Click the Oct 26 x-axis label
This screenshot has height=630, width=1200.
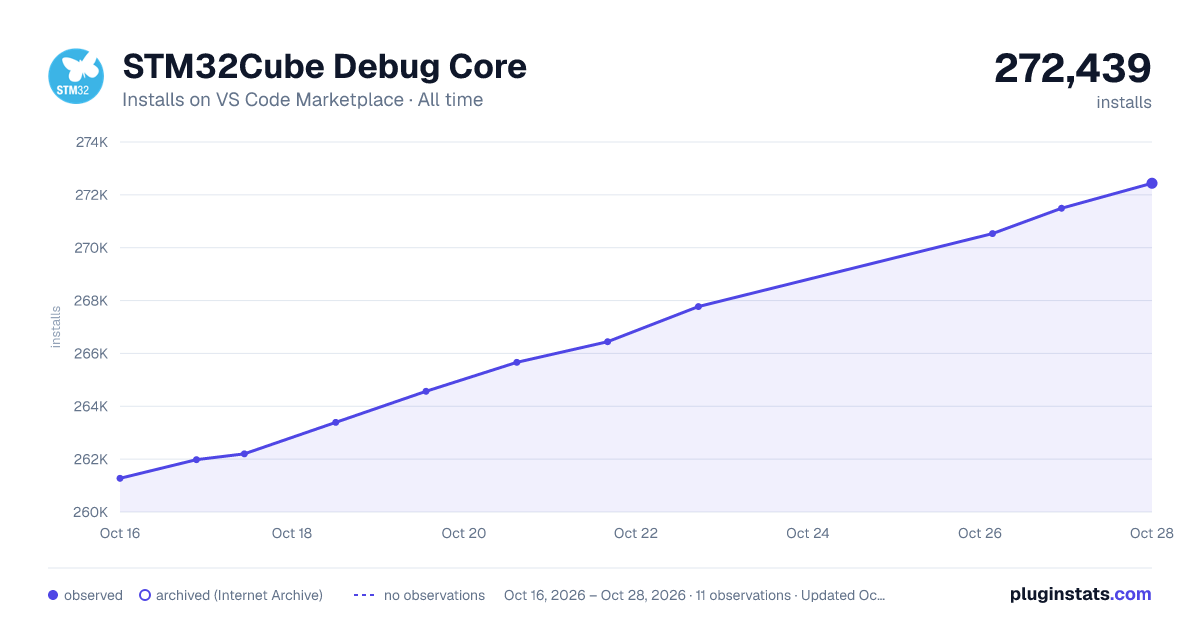pyautogui.click(x=980, y=533)
